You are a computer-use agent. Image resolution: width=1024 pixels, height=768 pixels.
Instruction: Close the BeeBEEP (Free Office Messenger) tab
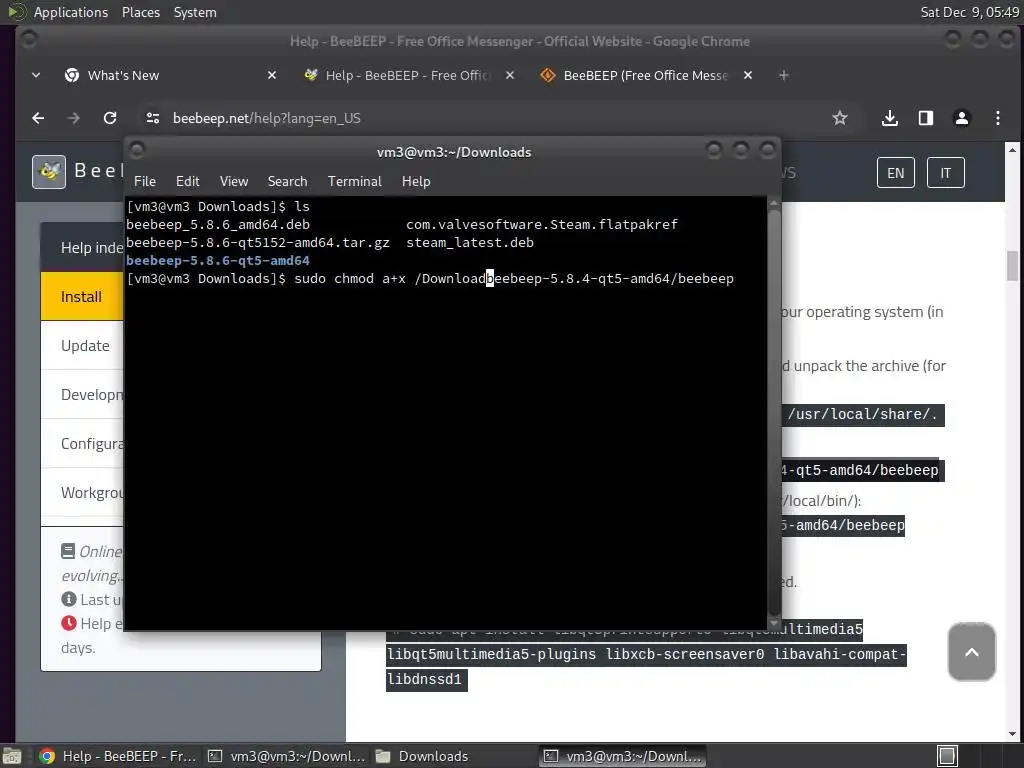pyautogui.click(x=748, y=76)
